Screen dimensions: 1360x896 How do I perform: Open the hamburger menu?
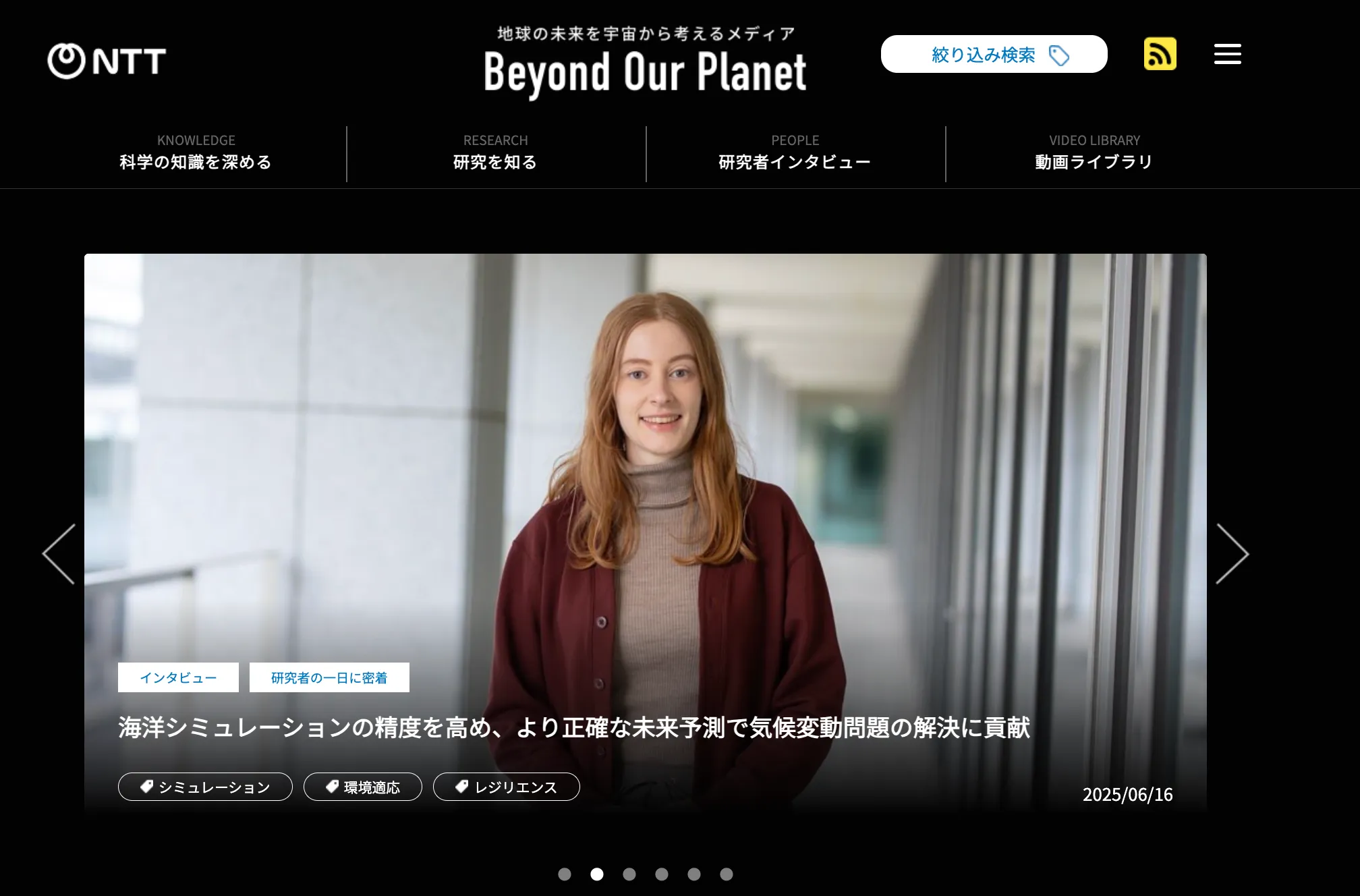point(1227,54)
